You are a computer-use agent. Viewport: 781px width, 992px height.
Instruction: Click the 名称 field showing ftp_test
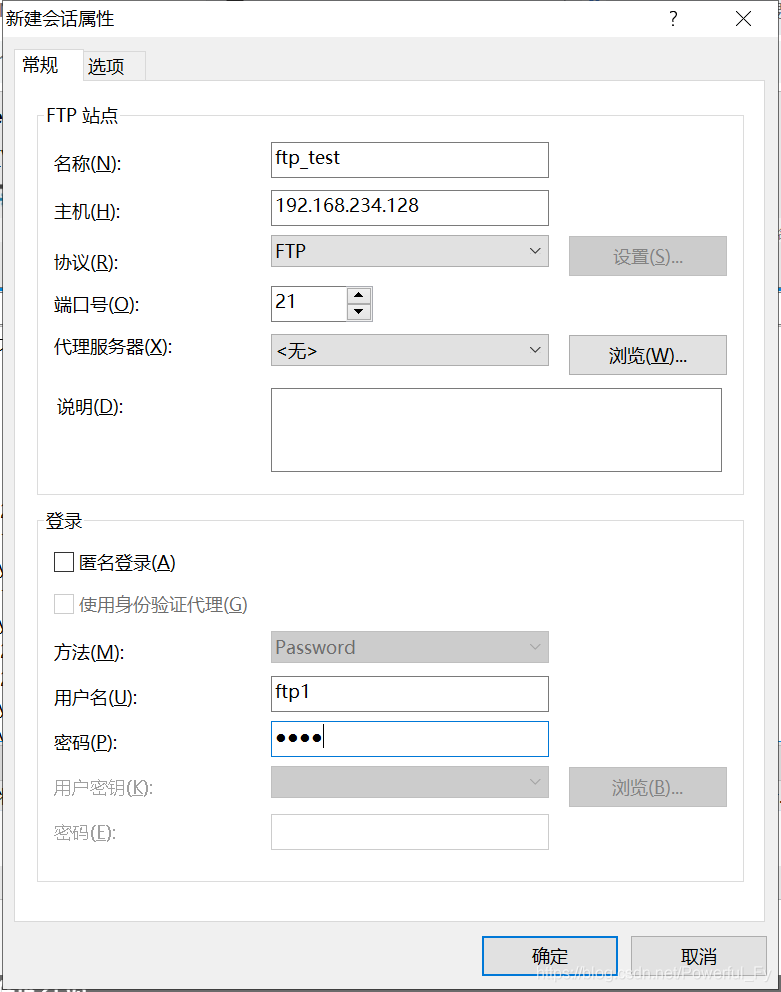tap(409, 160)
